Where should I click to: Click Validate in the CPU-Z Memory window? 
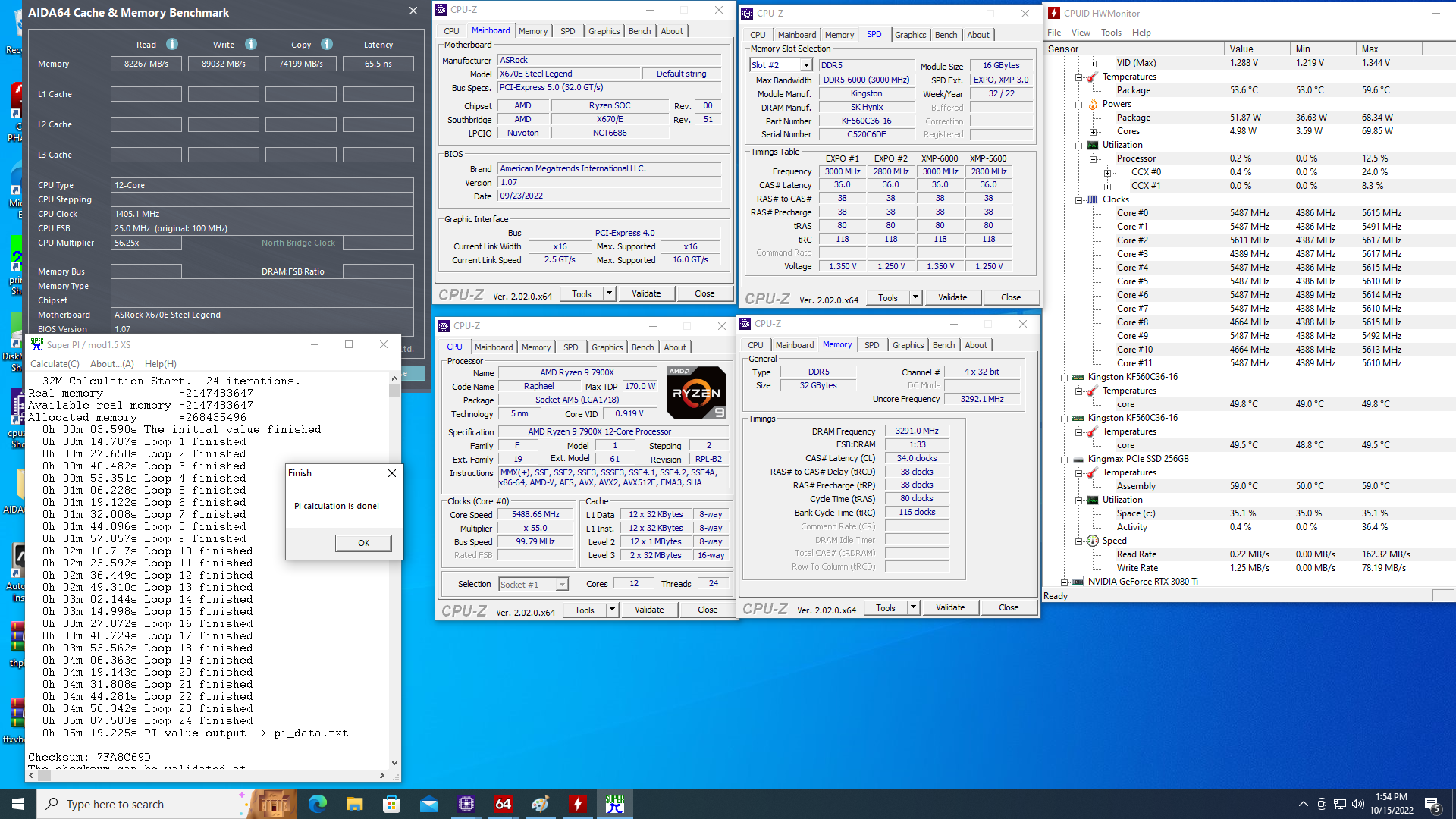950,607
